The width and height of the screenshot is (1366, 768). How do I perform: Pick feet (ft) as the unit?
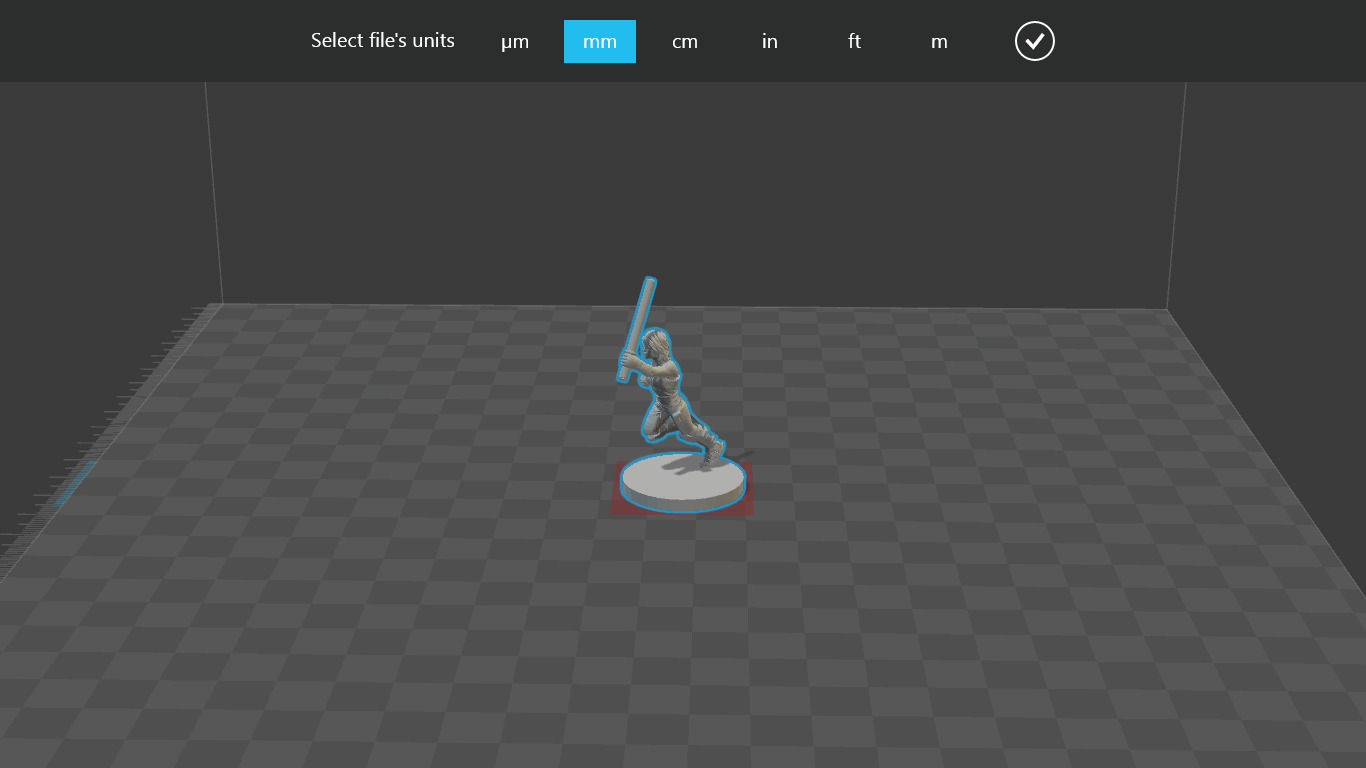tap(854, 41)
